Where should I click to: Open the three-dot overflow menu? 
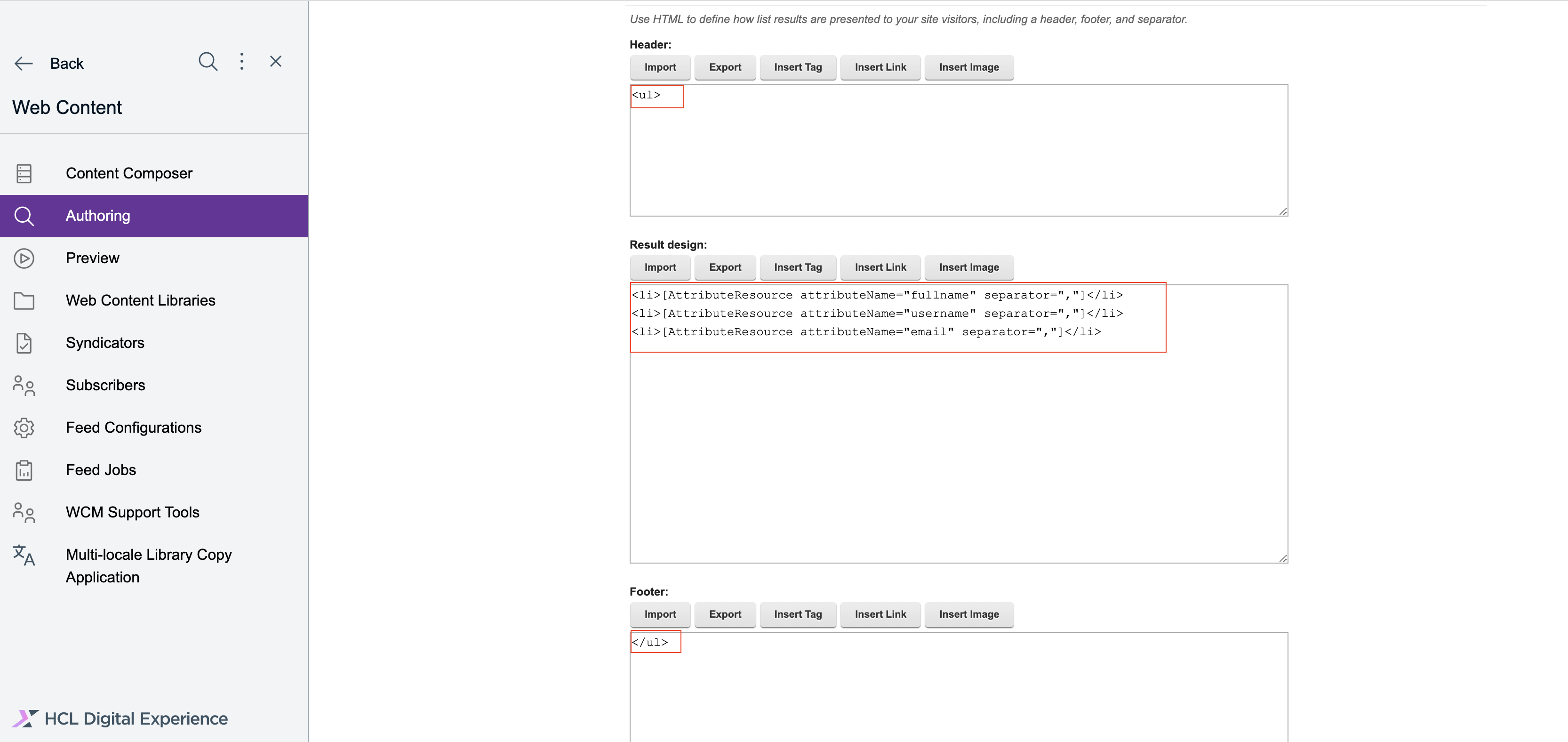(242, 61)
